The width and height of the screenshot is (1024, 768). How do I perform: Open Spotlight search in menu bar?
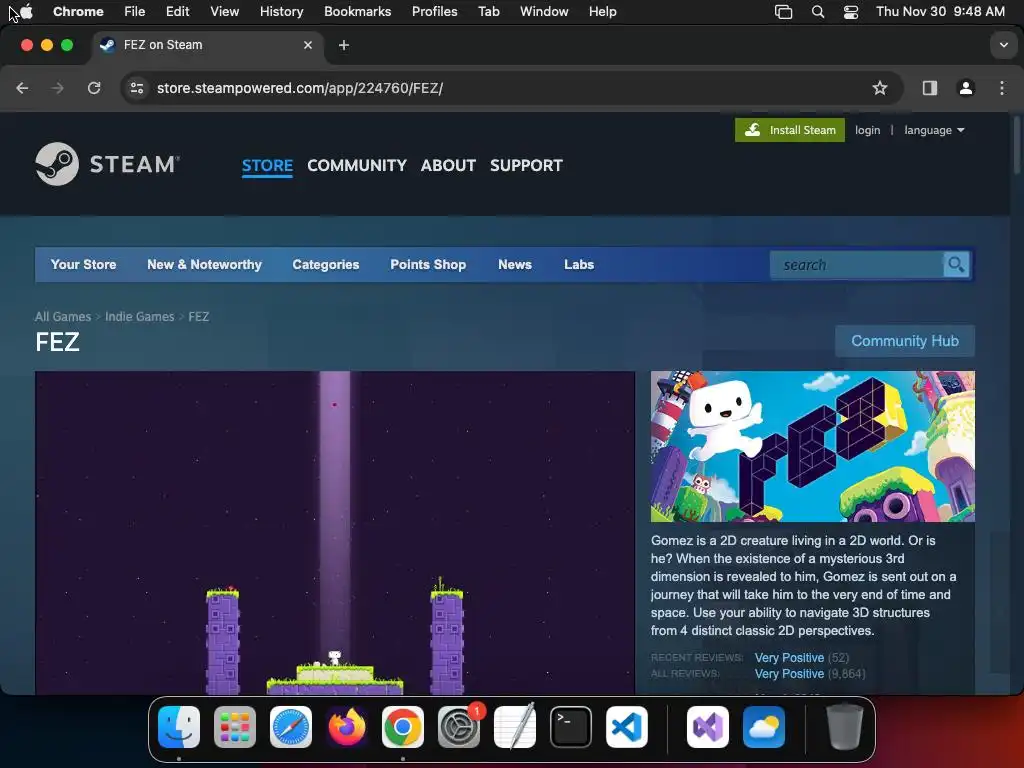point(818,12)
